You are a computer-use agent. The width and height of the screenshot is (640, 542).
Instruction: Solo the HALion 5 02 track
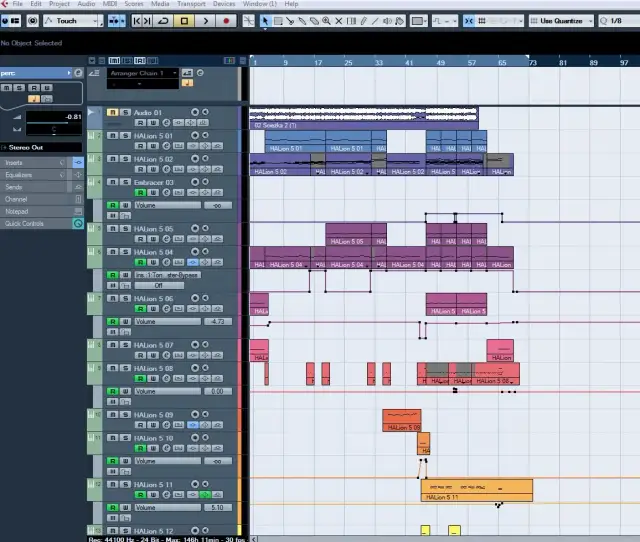[x=125, y=159]
